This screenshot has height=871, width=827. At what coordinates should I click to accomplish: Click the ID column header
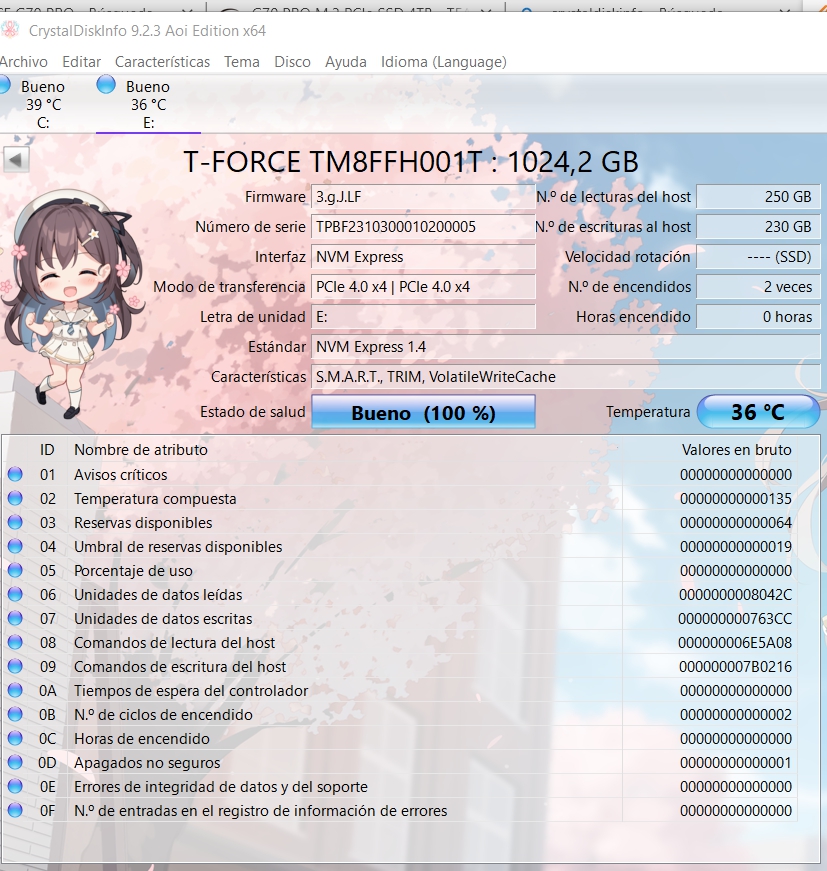tap(47, 450)
